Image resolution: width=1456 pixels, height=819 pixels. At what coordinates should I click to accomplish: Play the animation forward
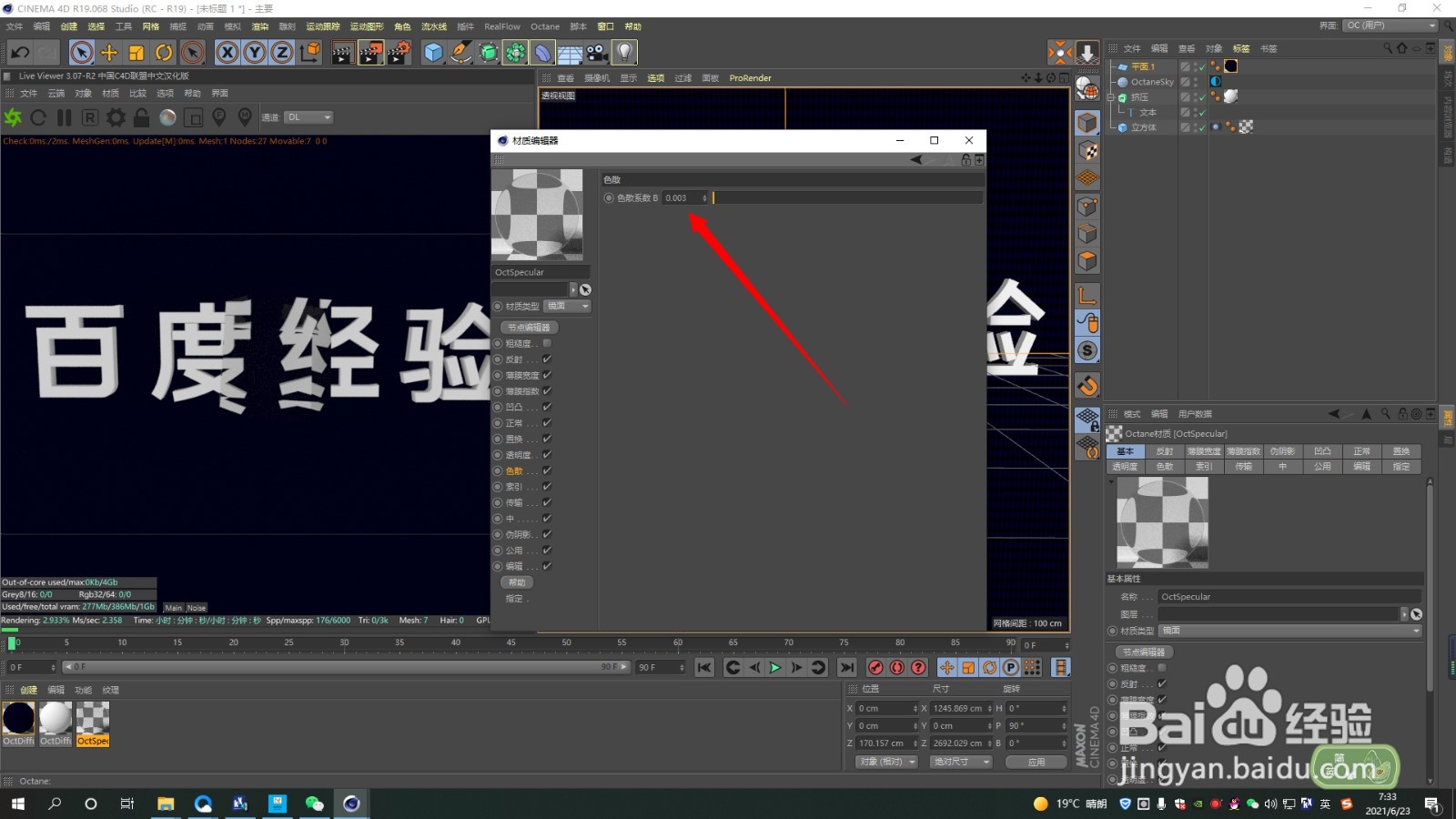pyautogui.click(x=775, y=668)
